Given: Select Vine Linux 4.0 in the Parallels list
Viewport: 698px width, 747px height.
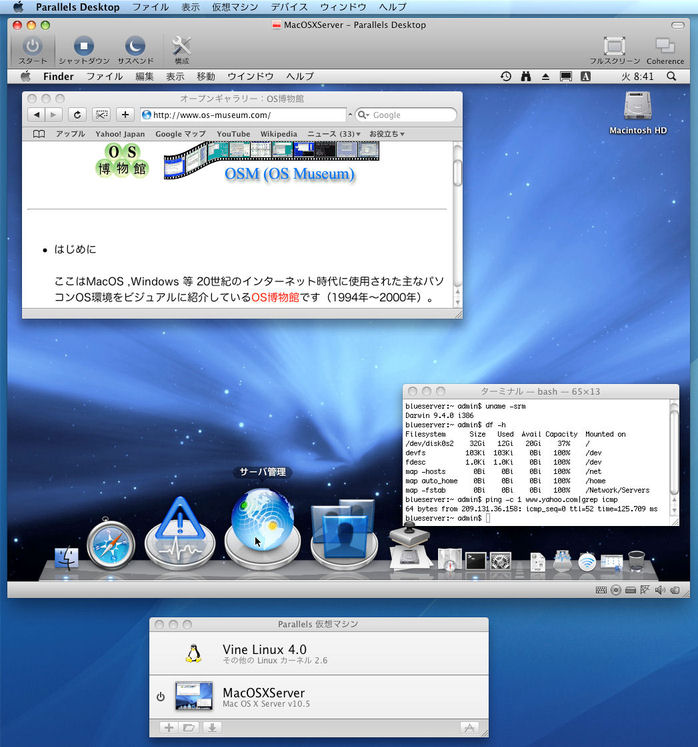Looking at the screenshot, I should coord(319,653).
